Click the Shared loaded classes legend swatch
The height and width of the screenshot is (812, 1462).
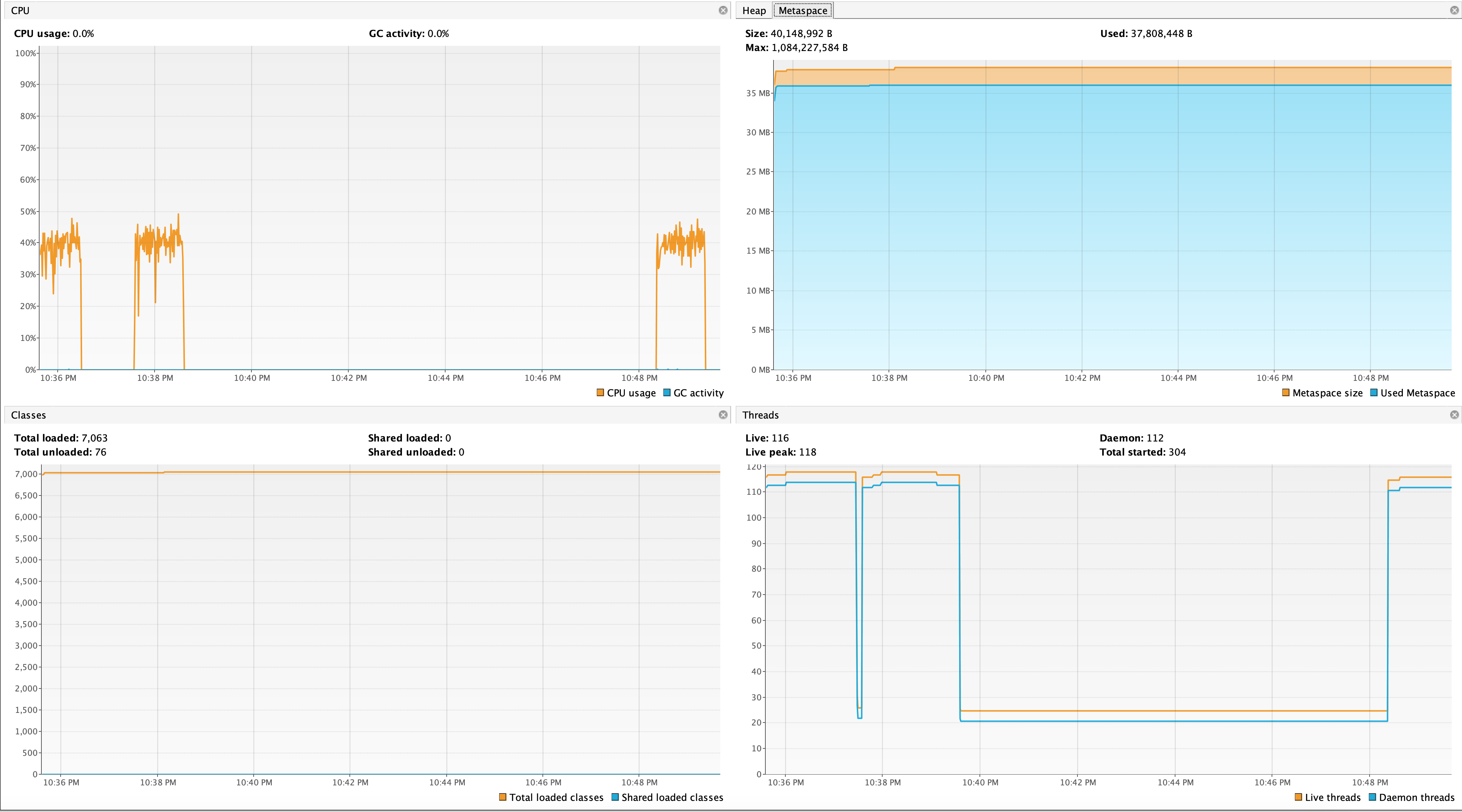615,797
